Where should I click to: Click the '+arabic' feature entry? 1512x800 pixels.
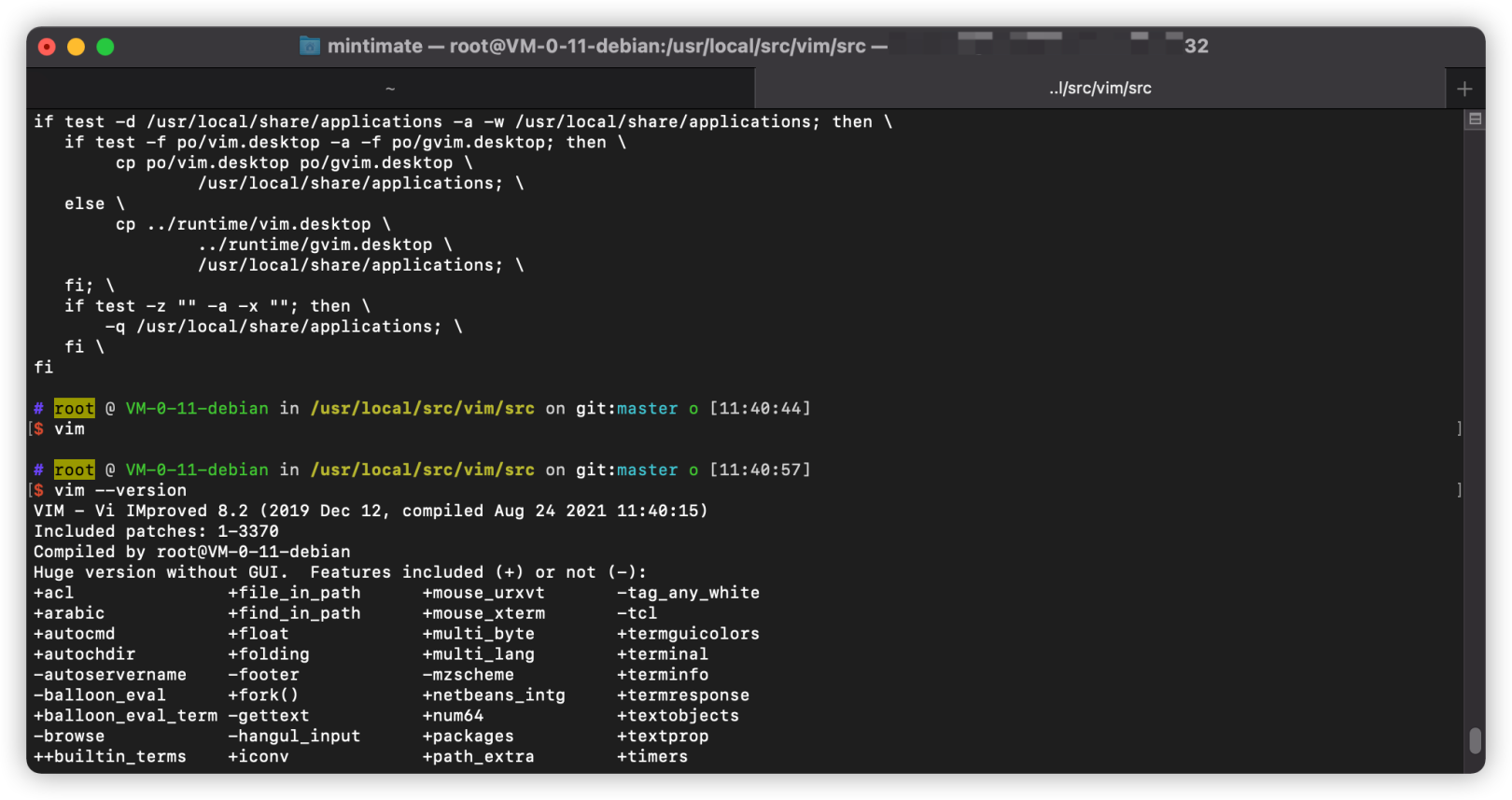(69, 613)
